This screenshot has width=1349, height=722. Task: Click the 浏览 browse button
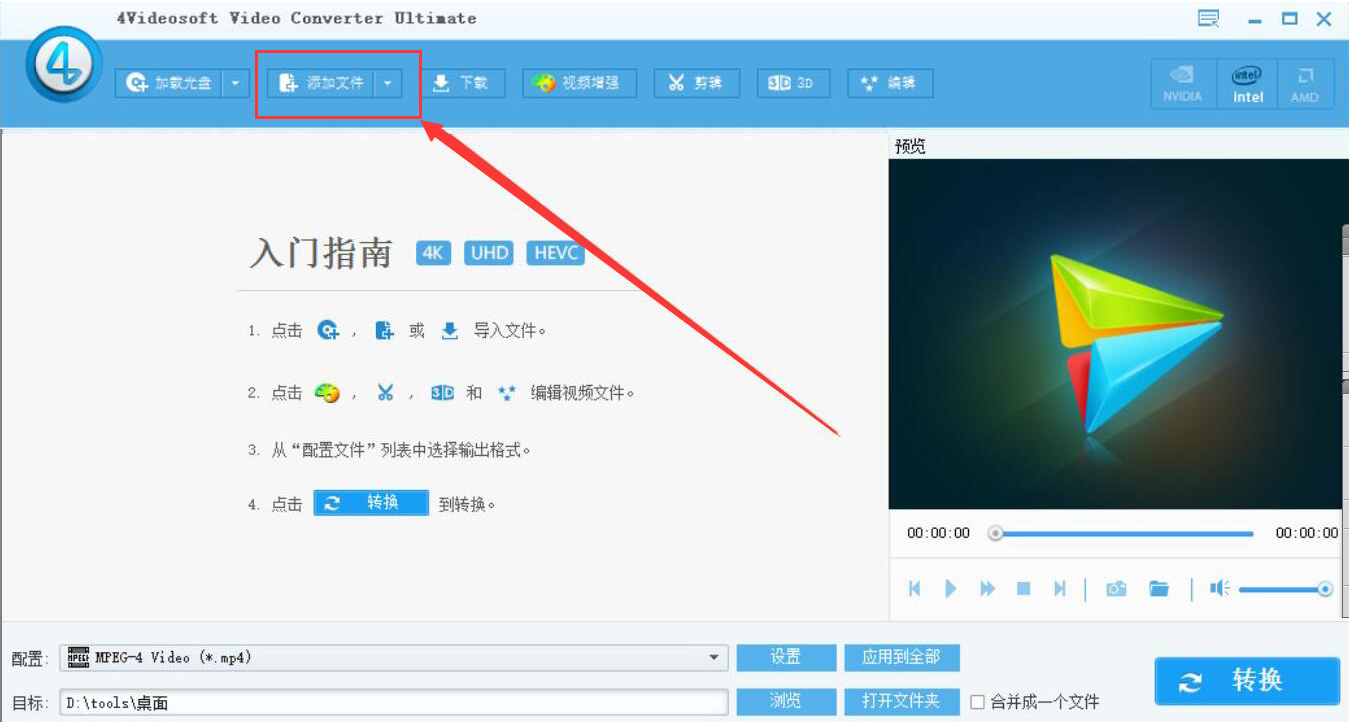click(x=785, y=702)
